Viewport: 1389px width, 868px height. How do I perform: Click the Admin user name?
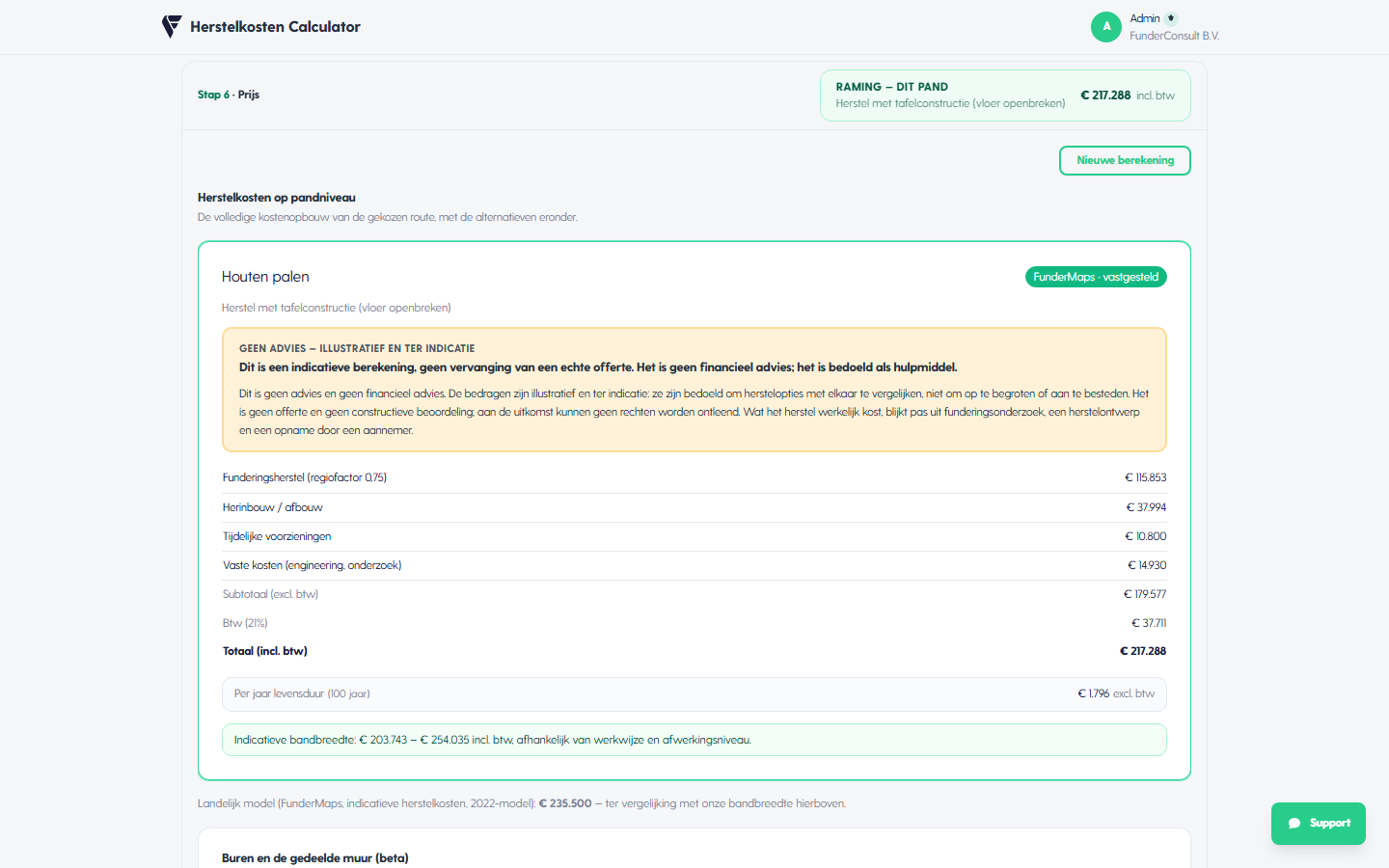[1145, 18]
